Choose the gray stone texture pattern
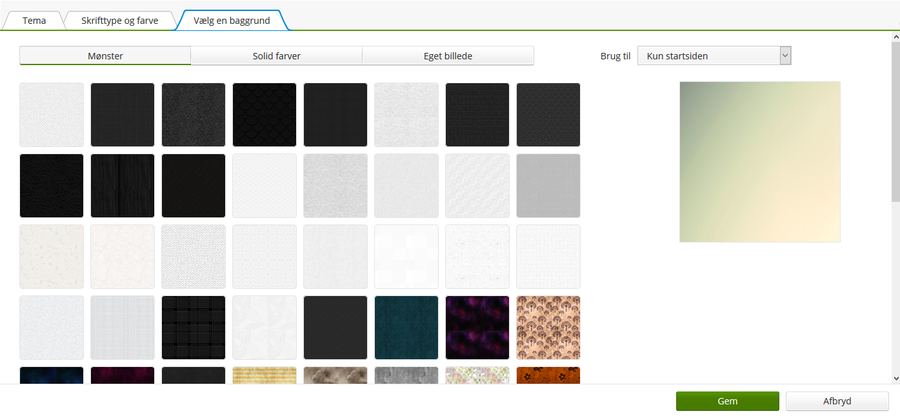 [406, 375]
